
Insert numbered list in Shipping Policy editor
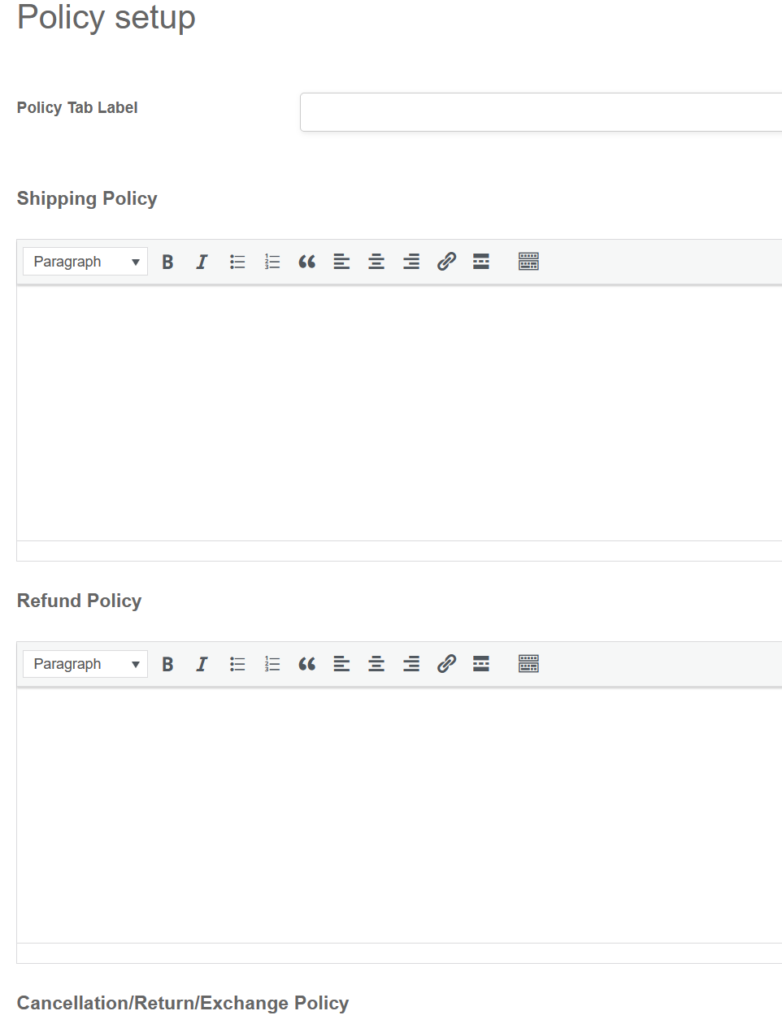pyautogui.click(x=271, y=262)
